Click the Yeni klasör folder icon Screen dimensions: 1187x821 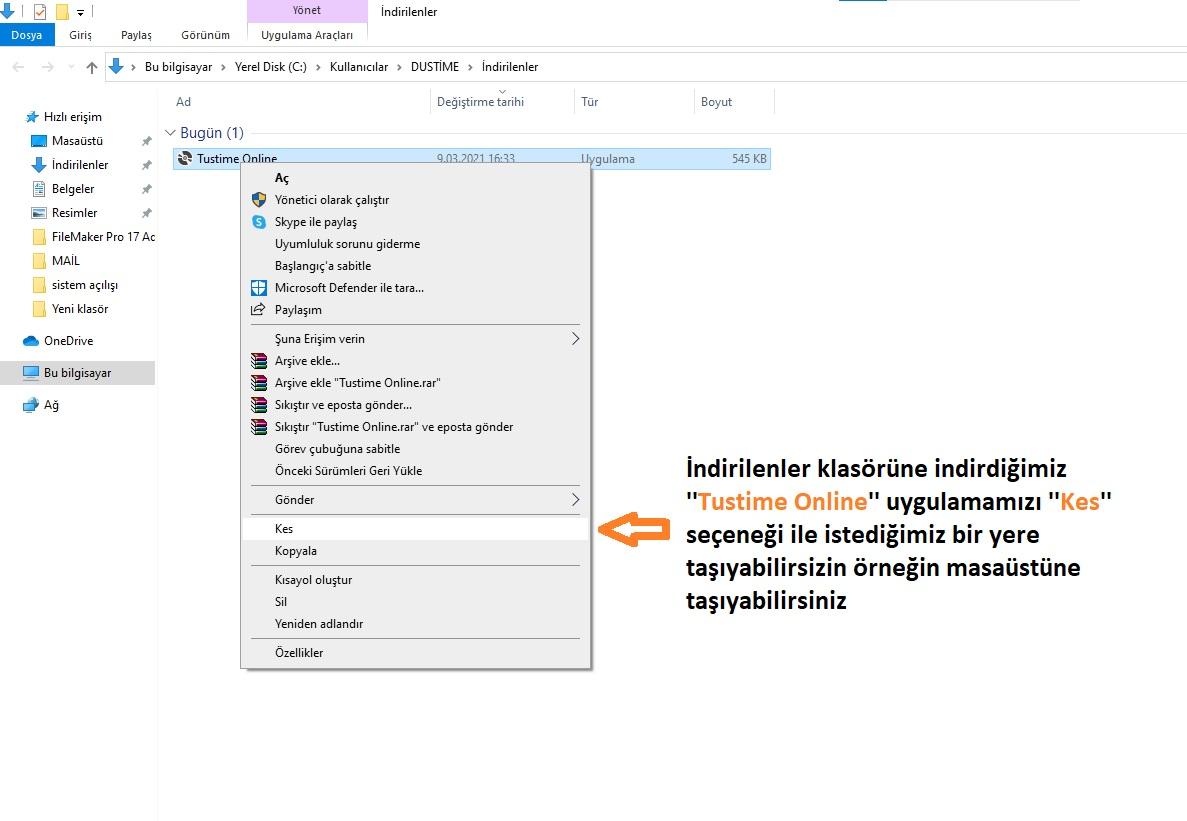coord(39,309)
